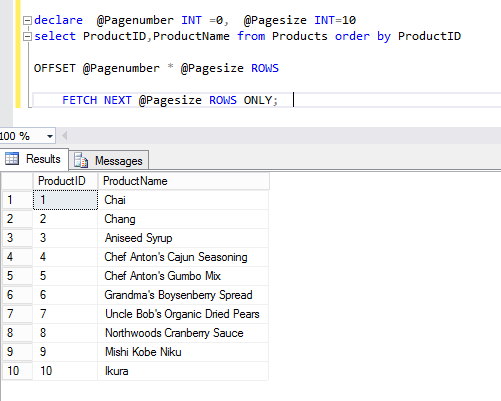This screenshot has width=501, height=401.
Task: Select row header number 8
Action: coord(17,333)
